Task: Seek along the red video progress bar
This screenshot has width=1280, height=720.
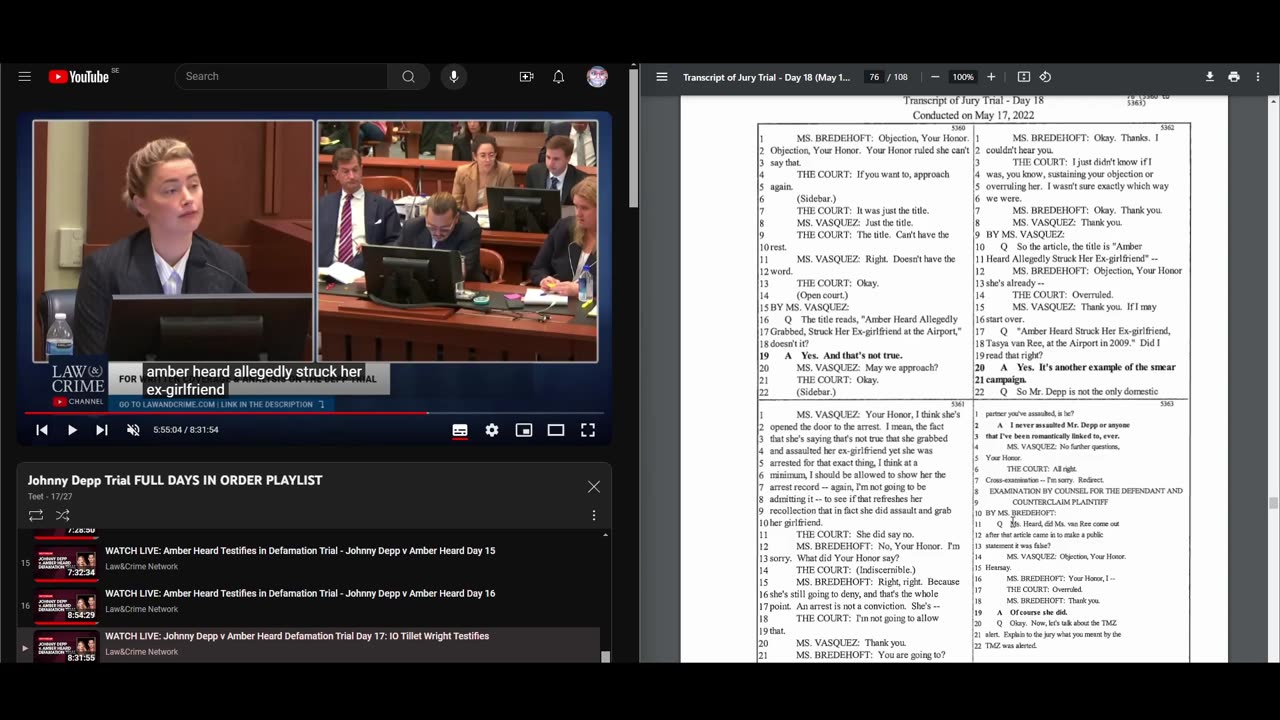Action: (x=314, y=413)
